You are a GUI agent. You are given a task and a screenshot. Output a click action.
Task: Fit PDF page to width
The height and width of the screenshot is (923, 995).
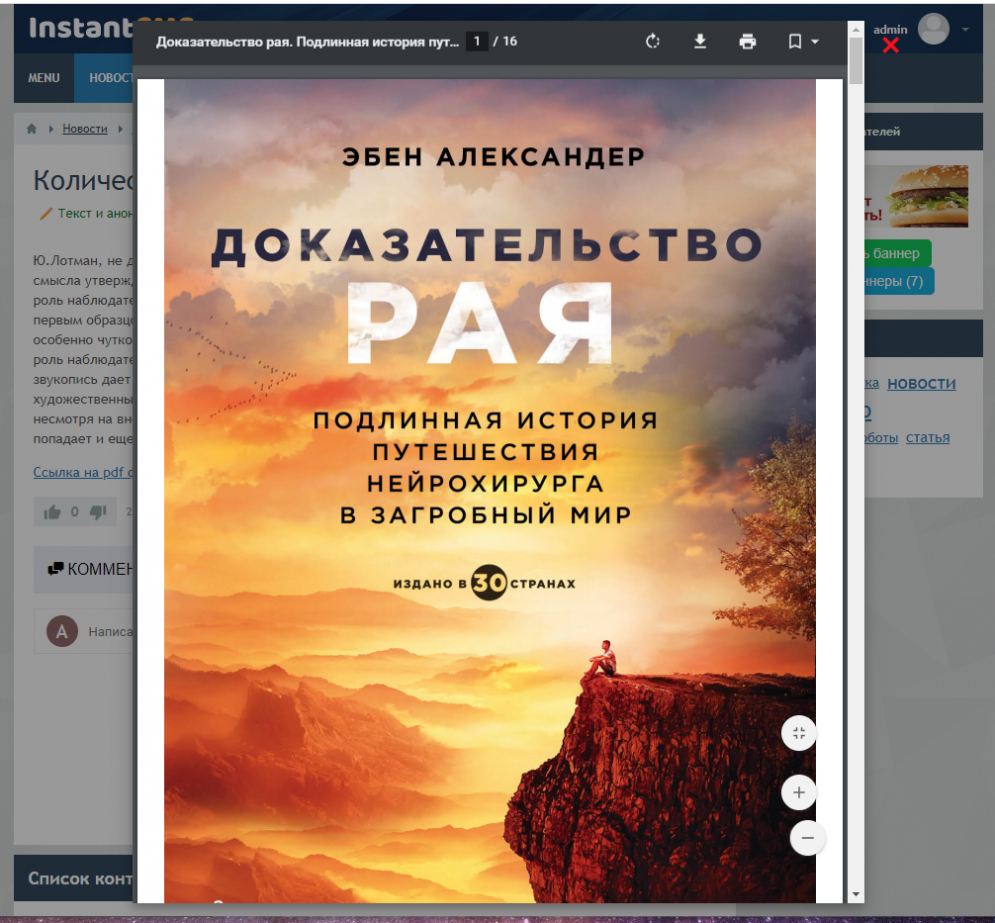(x=799, y=733)
